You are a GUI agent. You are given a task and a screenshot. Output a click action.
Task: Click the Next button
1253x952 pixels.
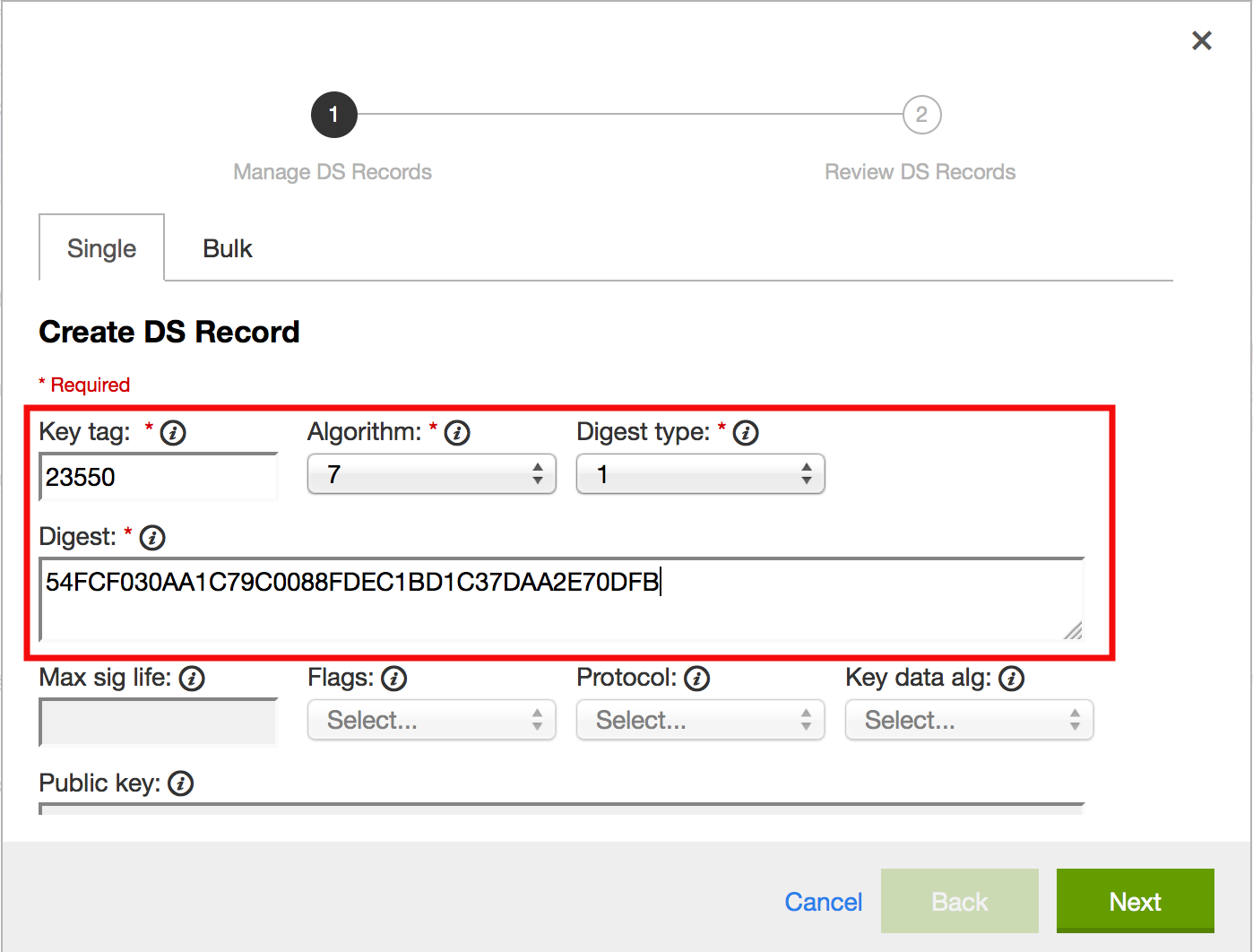pyautogui.click(x=1135, y=901)
